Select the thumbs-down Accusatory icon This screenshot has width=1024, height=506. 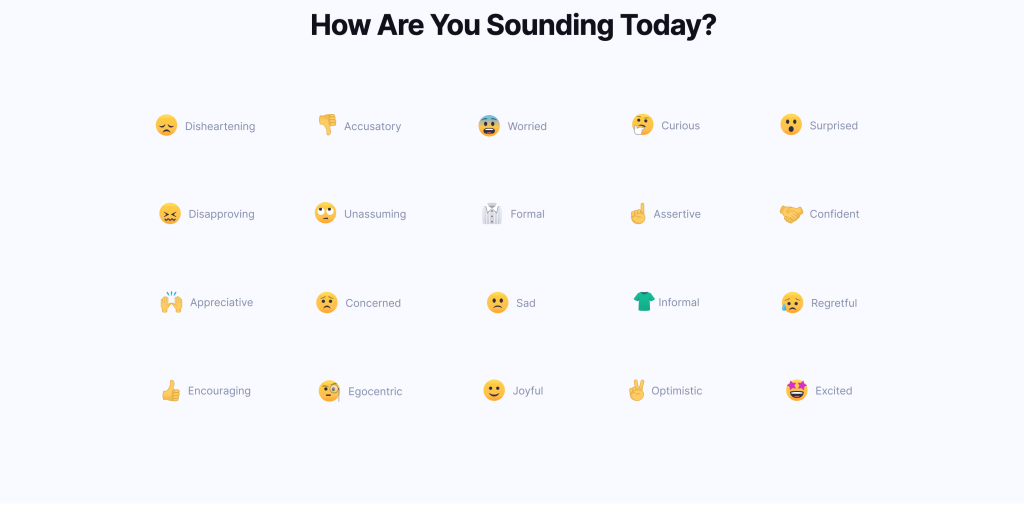pos(327,125)
